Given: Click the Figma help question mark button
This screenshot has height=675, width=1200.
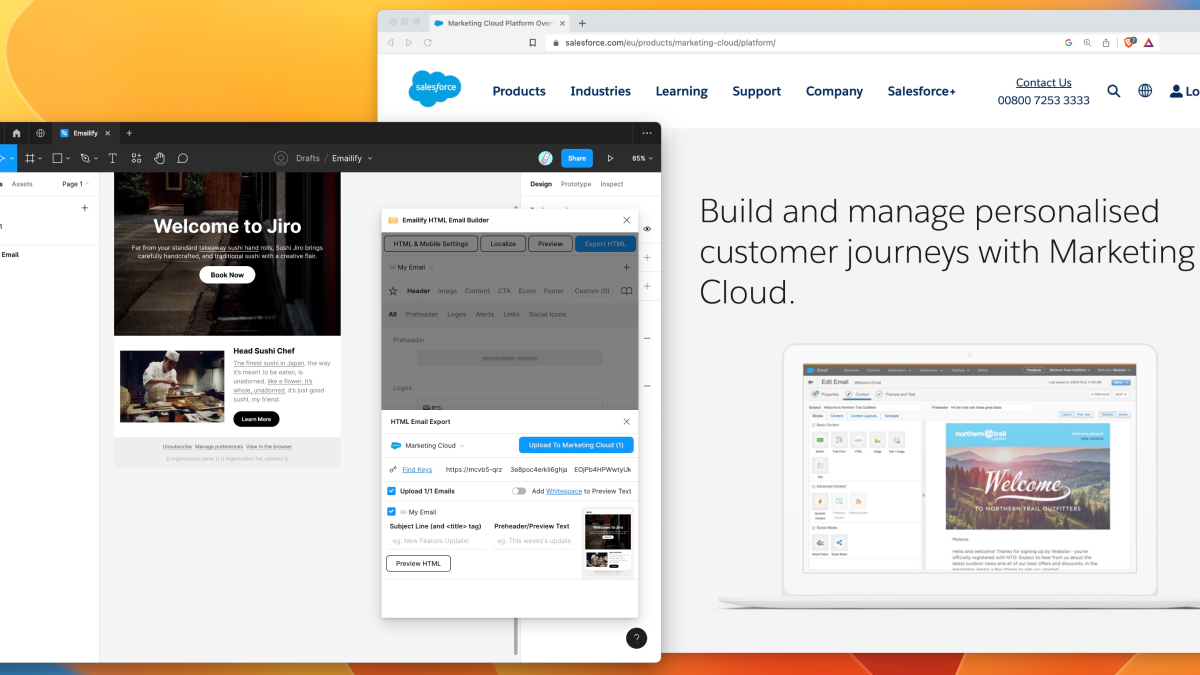Looking at the screenshot, I should (x=636, y=638).
